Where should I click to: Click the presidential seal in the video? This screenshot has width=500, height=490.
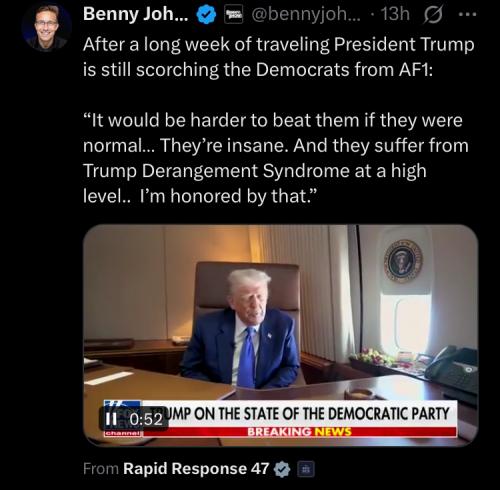tap(403, 260)
